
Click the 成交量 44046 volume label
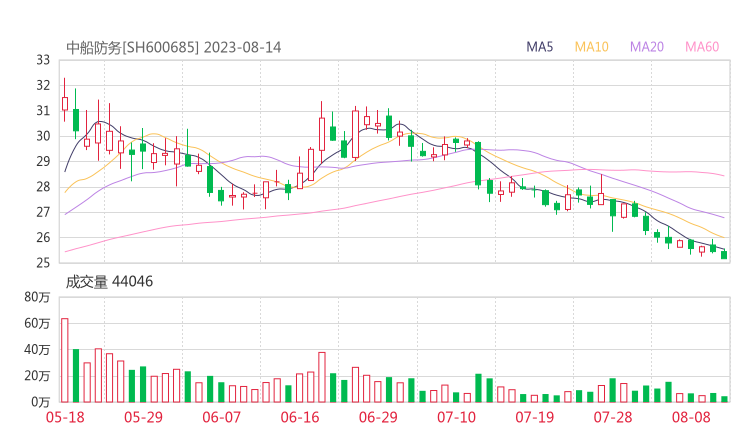pos(109,281)
